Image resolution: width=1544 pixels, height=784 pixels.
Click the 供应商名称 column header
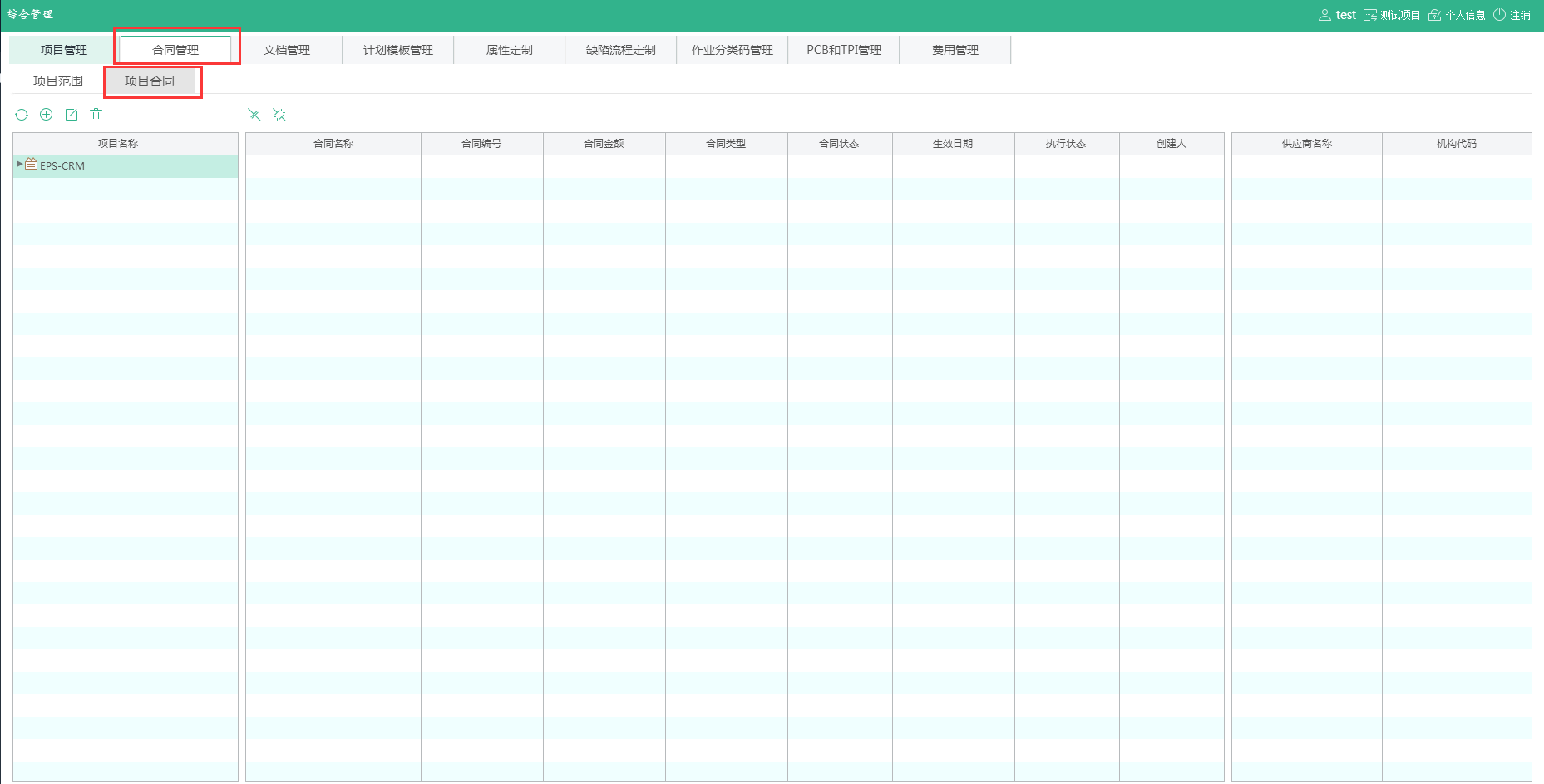[x=1307, y=144]
